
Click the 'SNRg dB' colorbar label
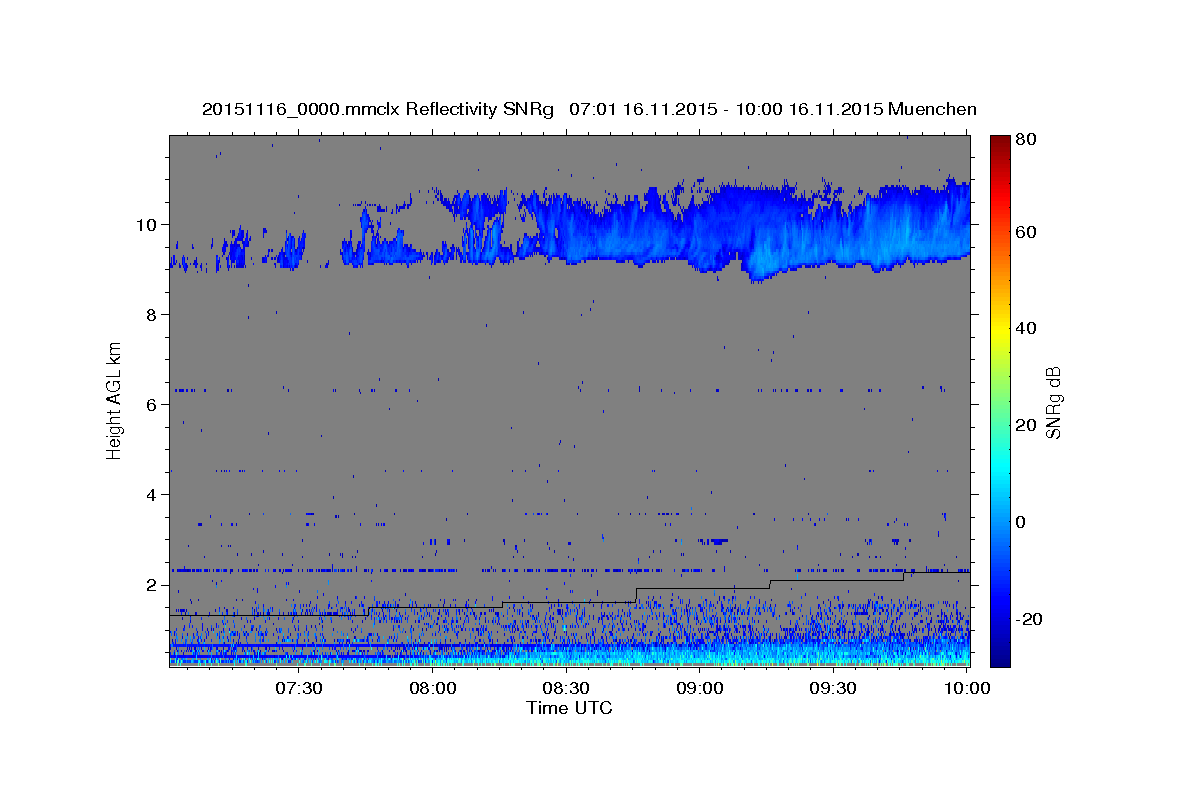pyautogui.click(x=1053, y=403)
